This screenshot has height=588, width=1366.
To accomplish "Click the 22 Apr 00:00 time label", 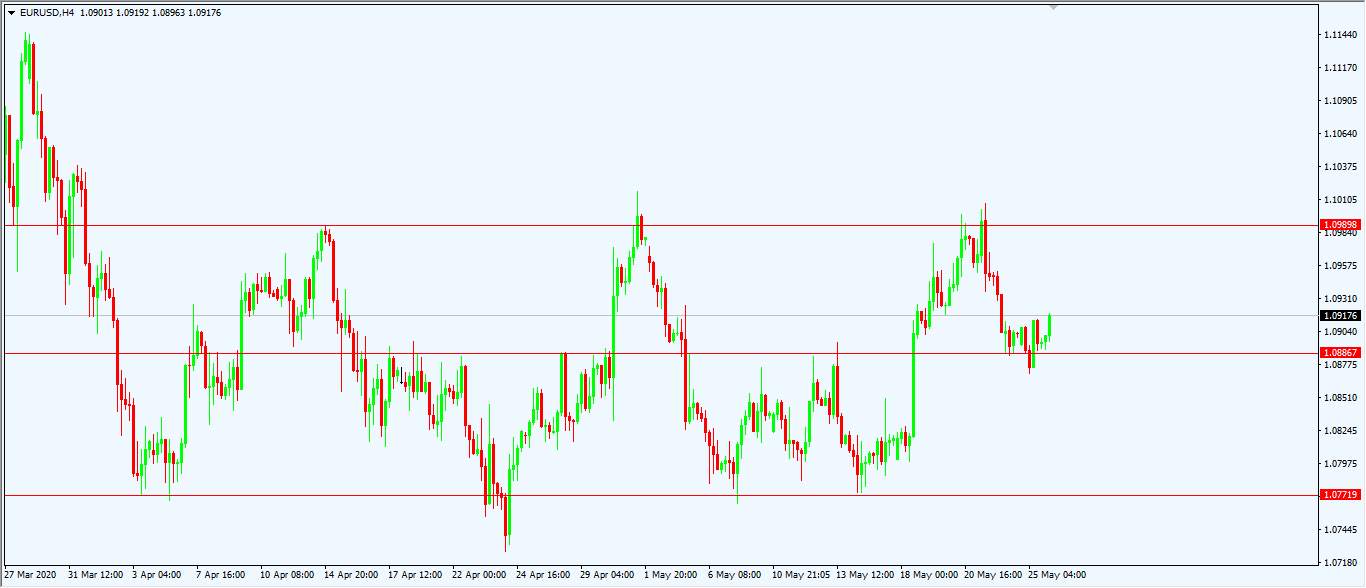I will coord(480,575).
